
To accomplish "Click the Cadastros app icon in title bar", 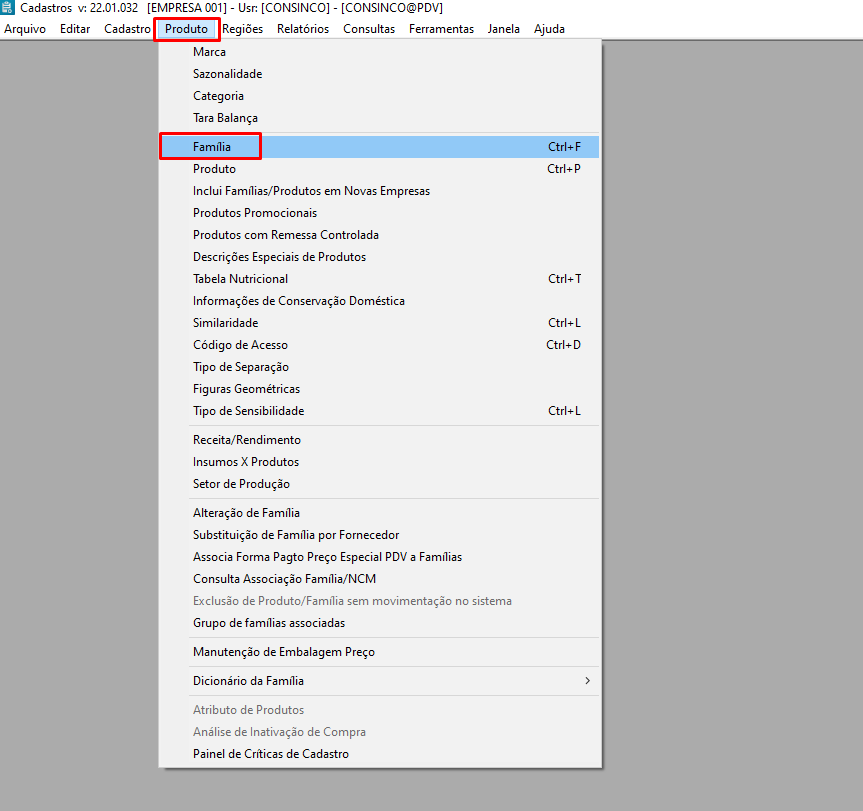I will [7, 8].
